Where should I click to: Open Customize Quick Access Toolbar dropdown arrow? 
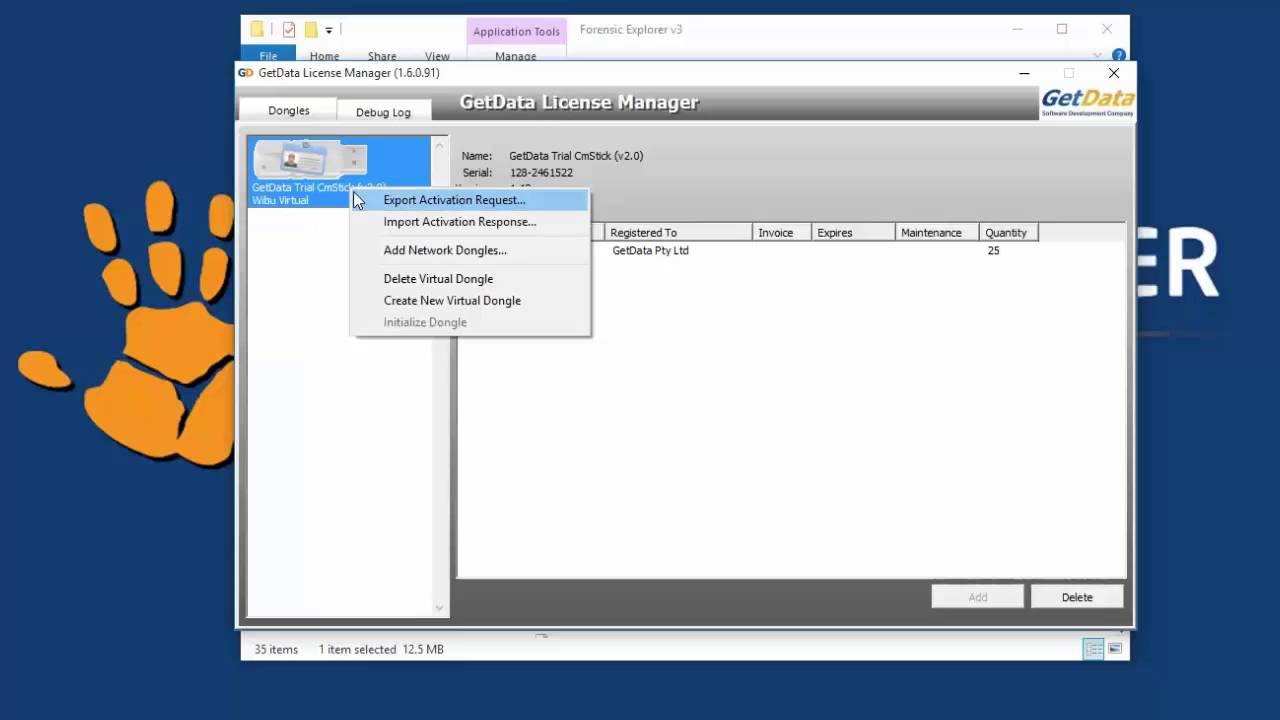[329, 31]
